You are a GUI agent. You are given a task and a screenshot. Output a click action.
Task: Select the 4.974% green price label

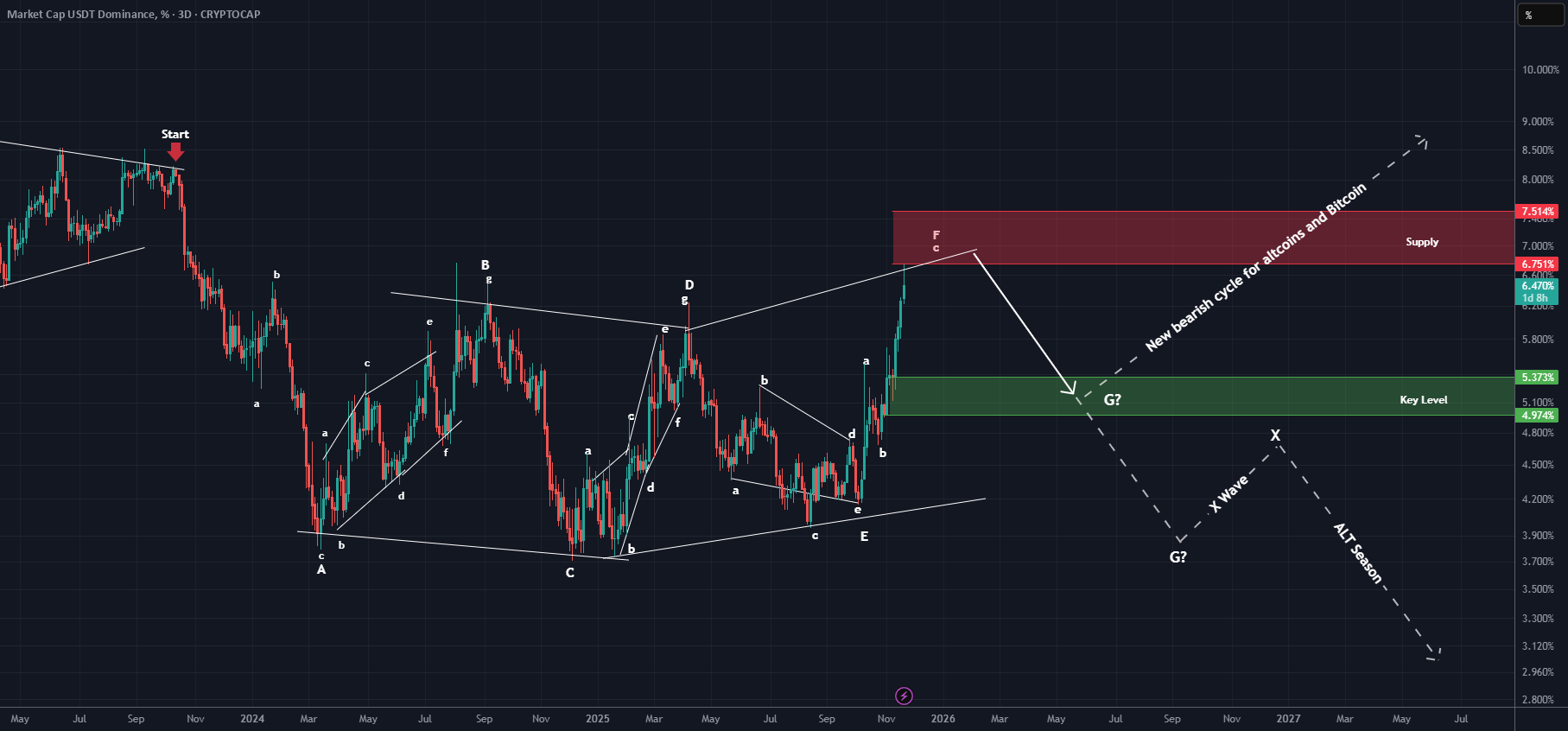click(x=1537, y=416)
